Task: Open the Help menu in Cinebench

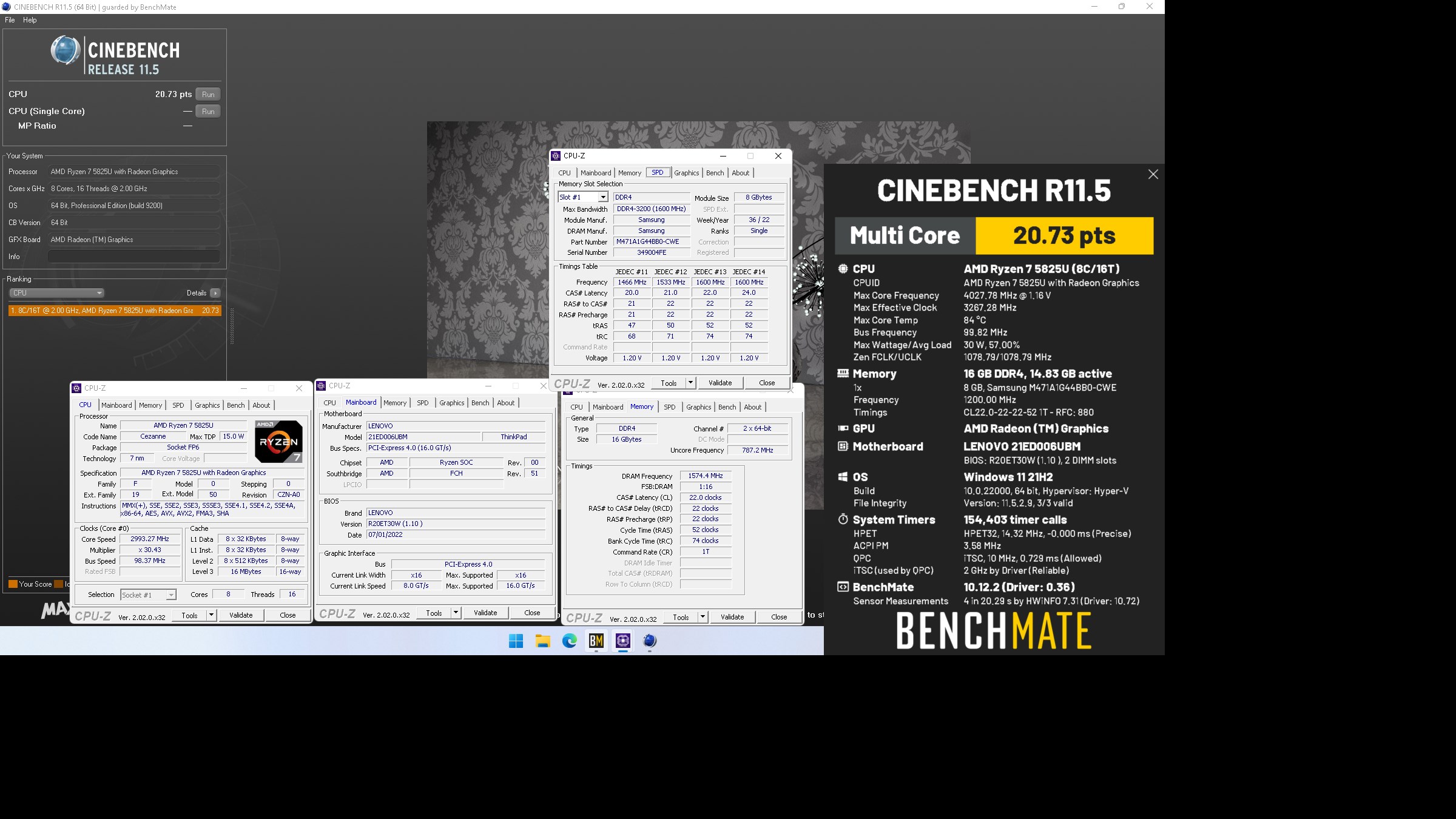Action: pos(30,20)
